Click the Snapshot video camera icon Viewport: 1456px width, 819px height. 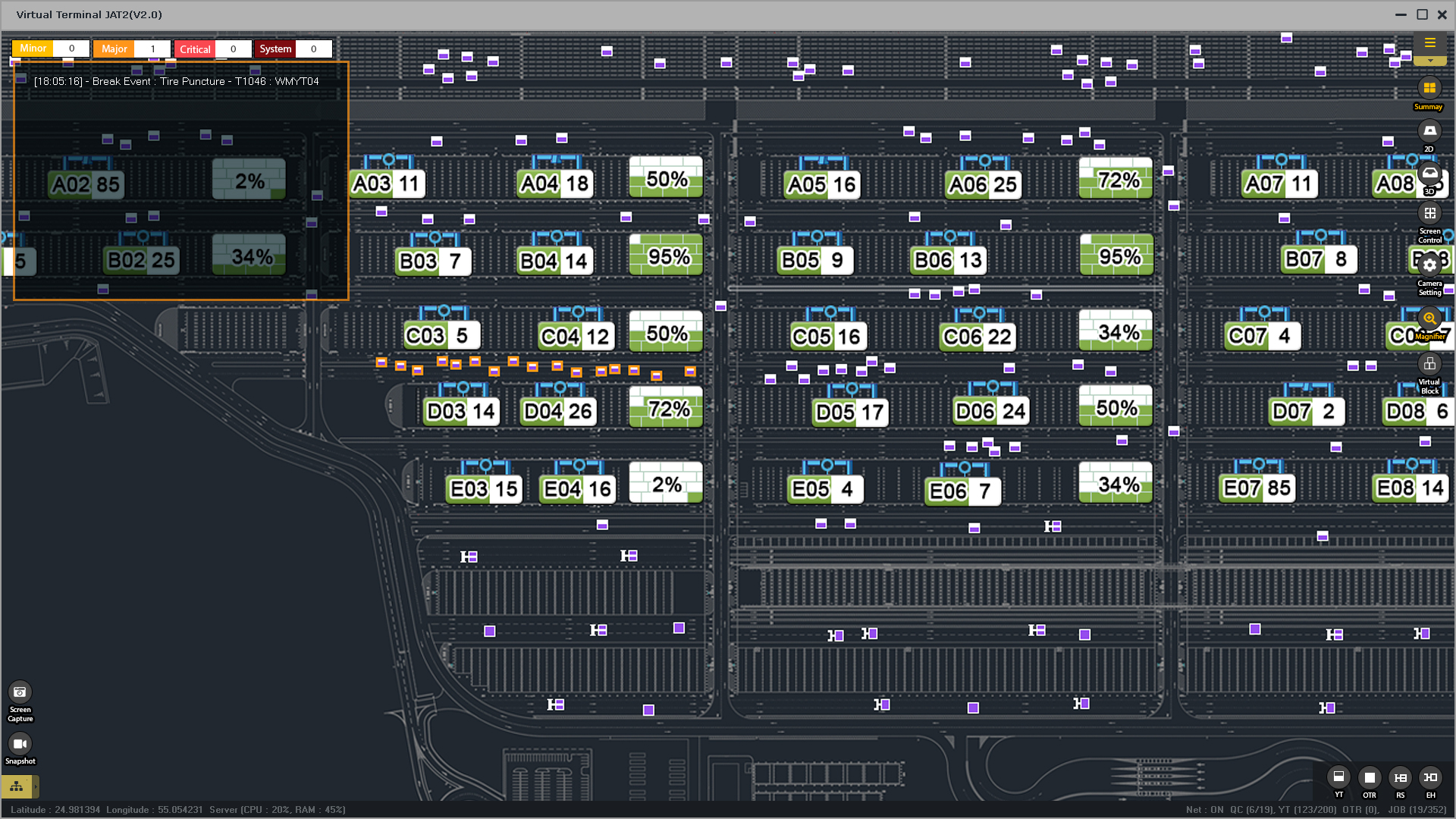point(20,744)
